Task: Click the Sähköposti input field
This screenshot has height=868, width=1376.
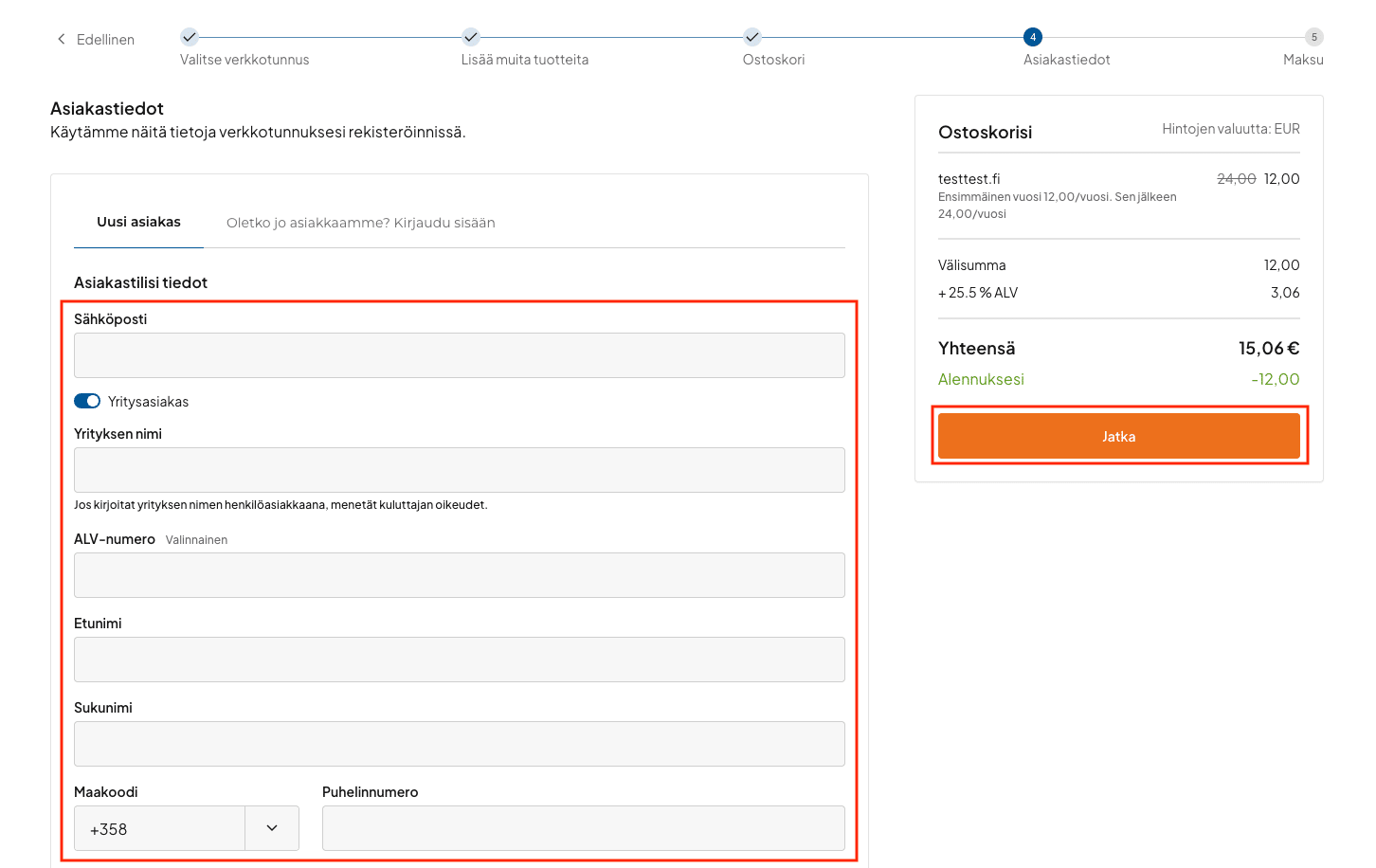Action: tap(459, 355)
